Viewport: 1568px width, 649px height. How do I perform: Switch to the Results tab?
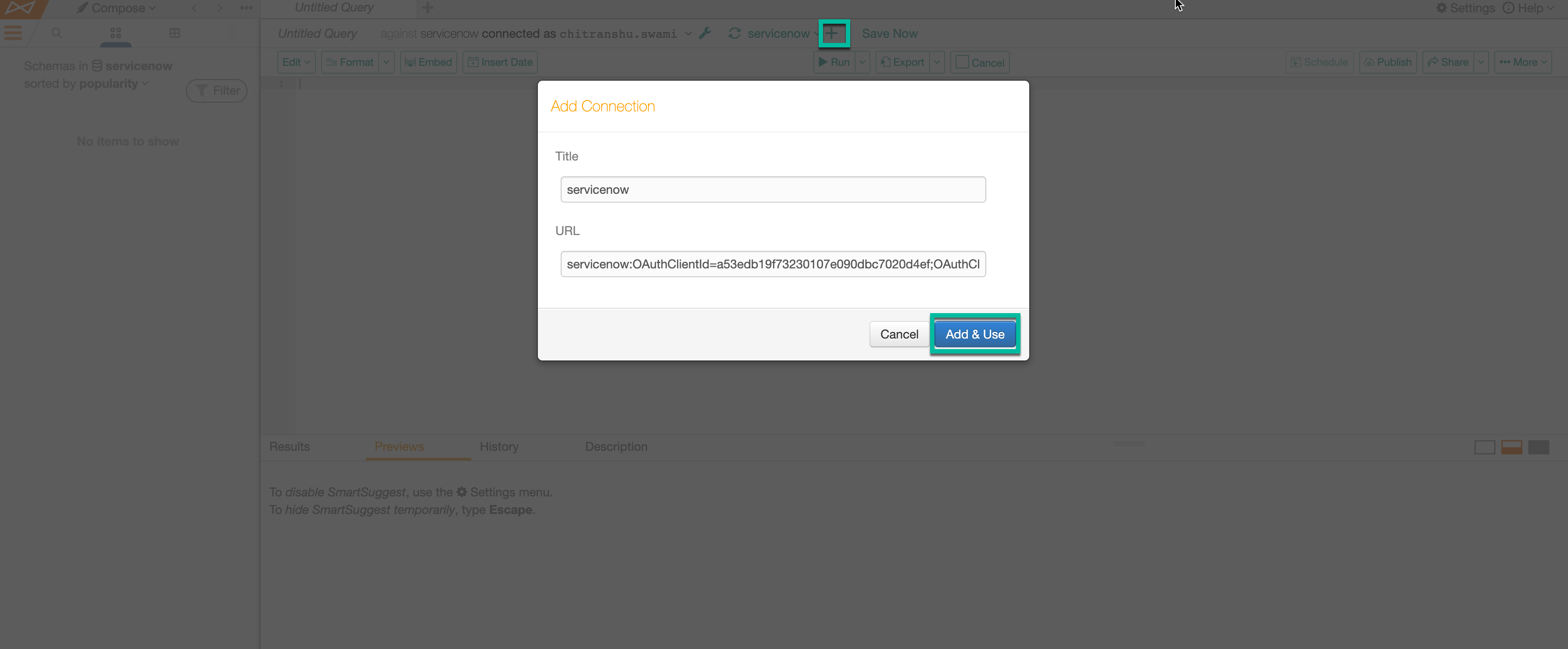pyautogui.click(x=289, y=446)
